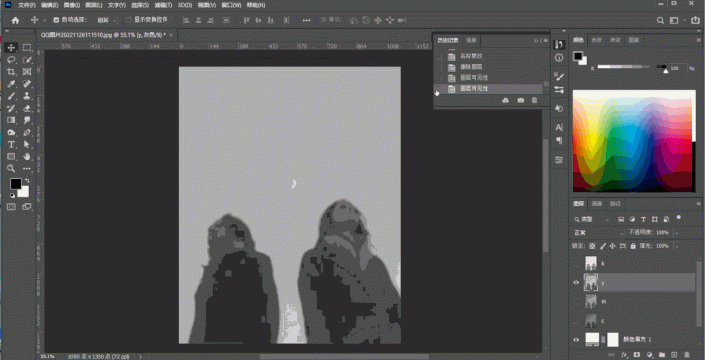Hide the 颜色填充 1 layer
The height and width of the screenshot is (360, 705).
coord(576,340)
